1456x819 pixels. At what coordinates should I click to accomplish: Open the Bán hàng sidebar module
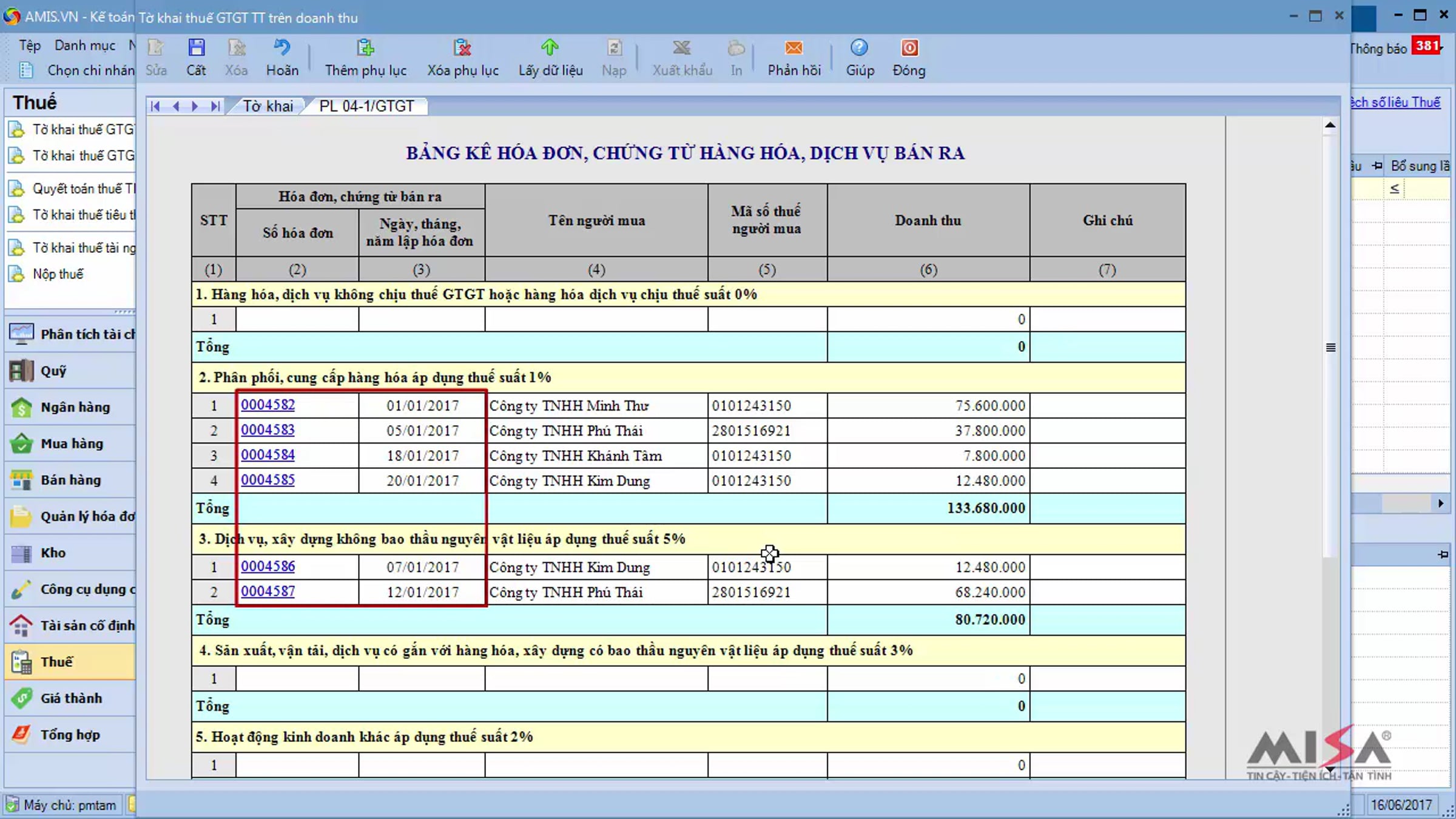click(70, 480)
